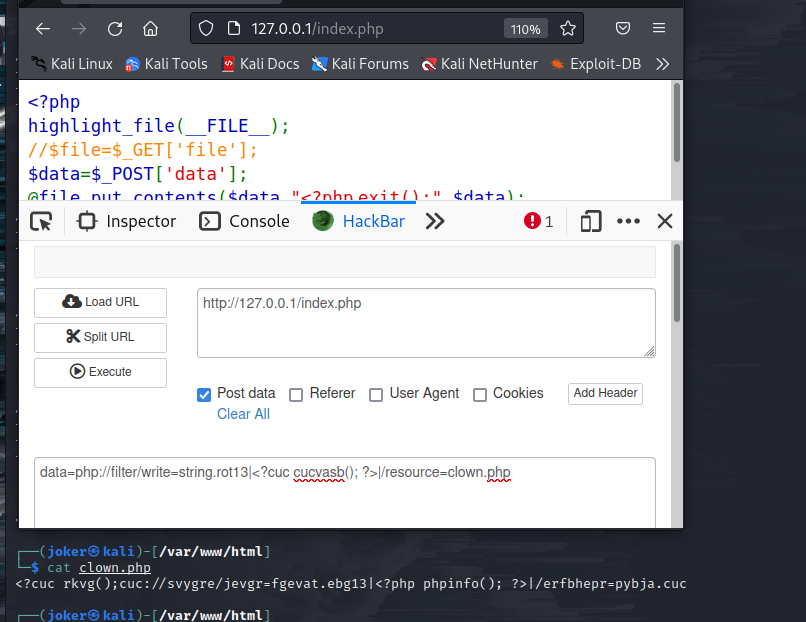Click the Load URL button
The height and width of the screenshot is (622, 806).
[100, 302]
